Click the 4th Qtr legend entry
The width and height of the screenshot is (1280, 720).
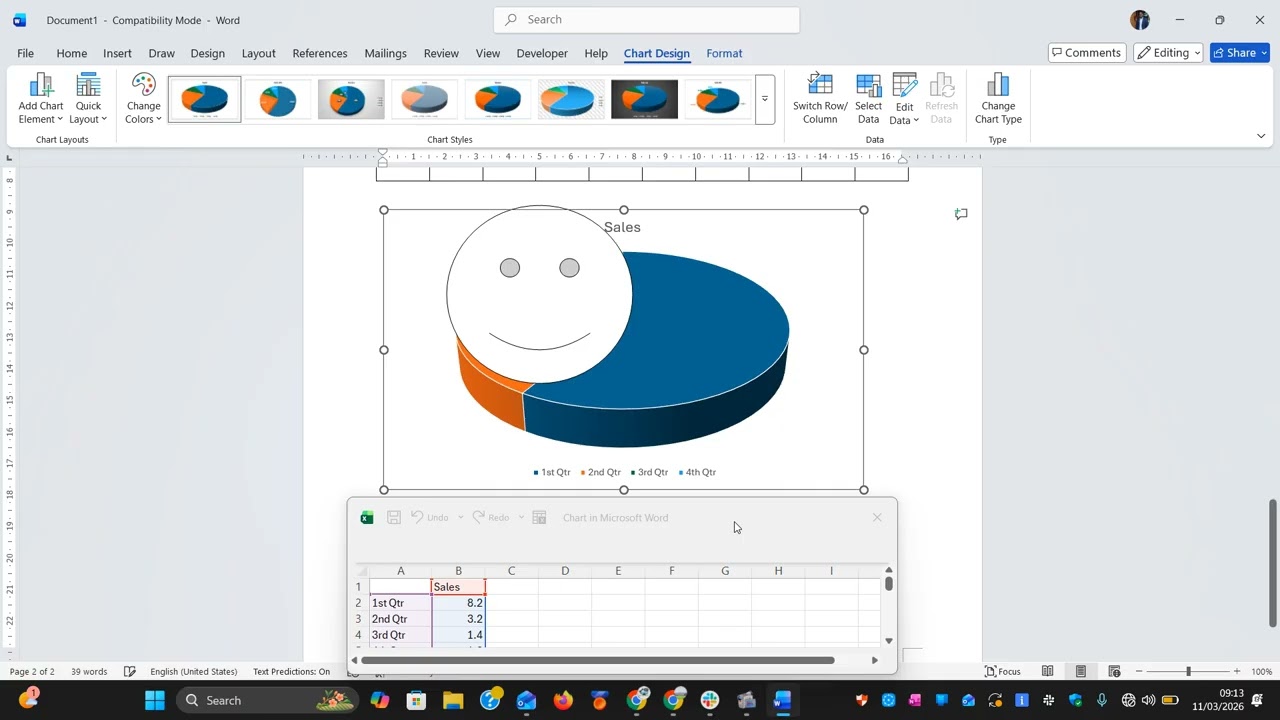pyautogui.click(x=697, y=472)
